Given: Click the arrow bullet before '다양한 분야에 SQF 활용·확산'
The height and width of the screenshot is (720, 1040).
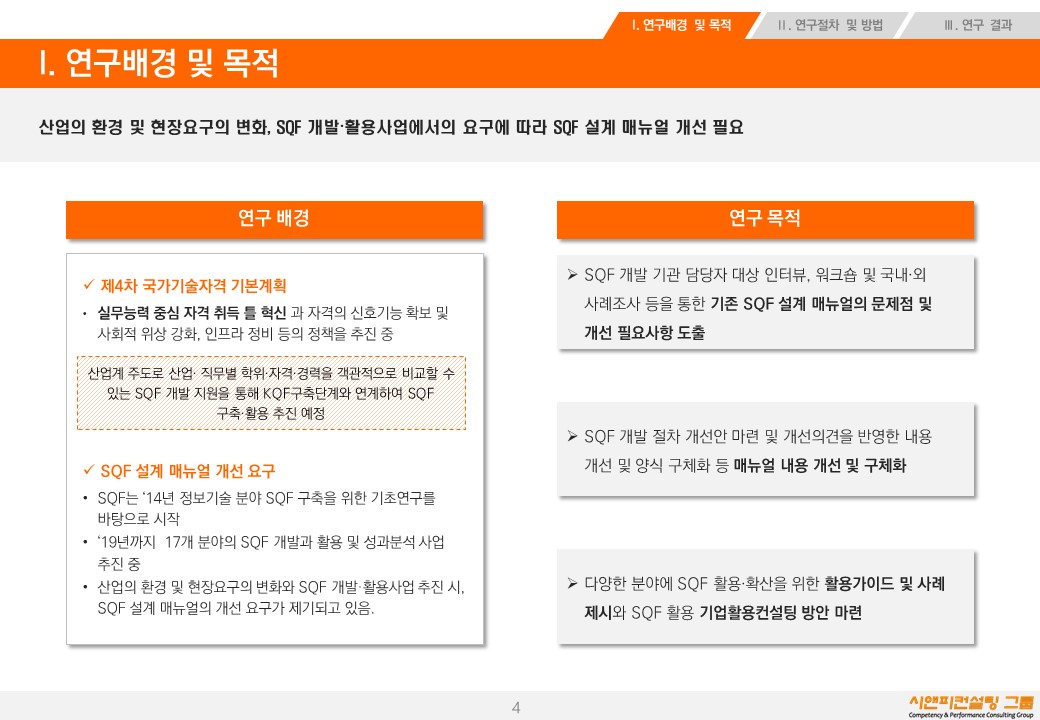Looking at the screenshot, I should (572, 583).
